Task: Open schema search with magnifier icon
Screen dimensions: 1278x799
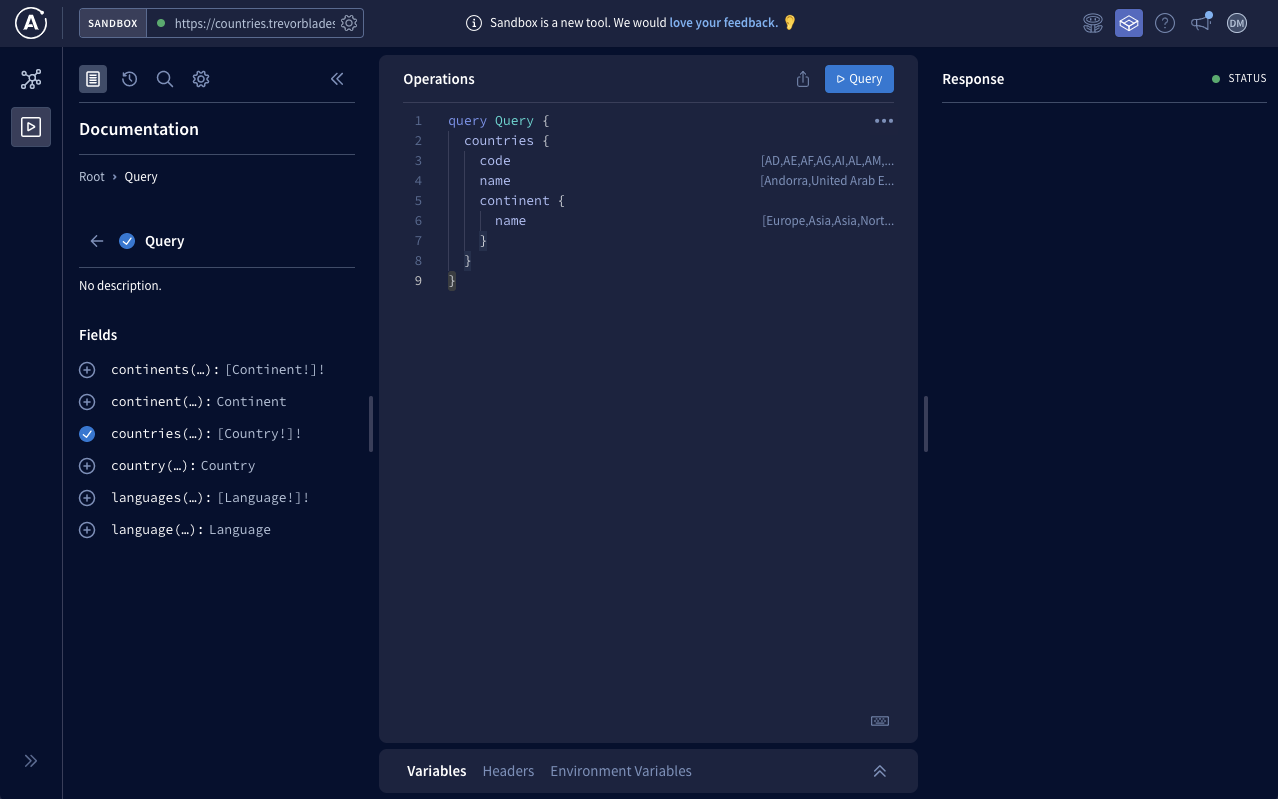Action: (165, 78)
